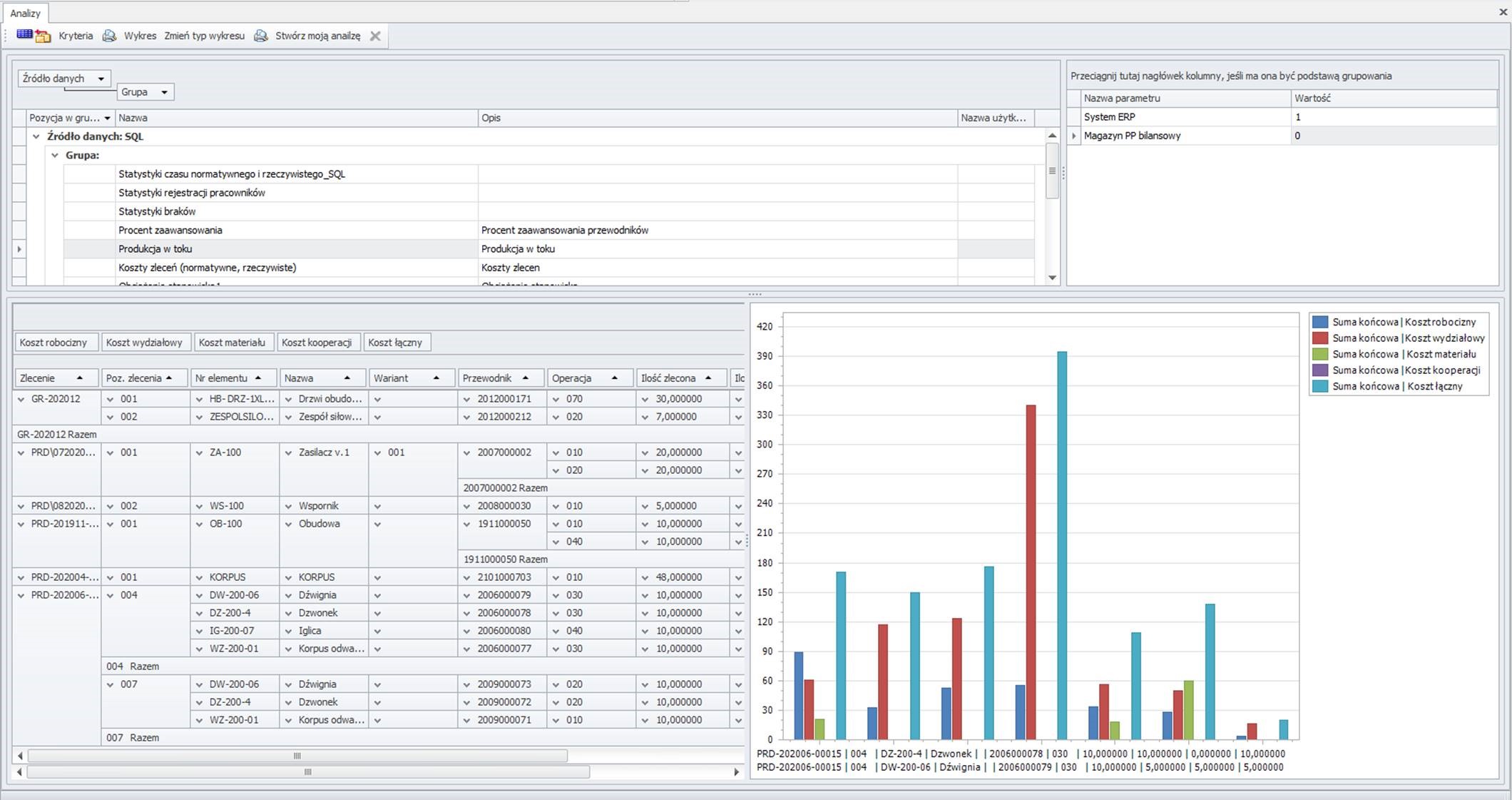Collapse the Źródło danych: SQL group

point(36,136)
